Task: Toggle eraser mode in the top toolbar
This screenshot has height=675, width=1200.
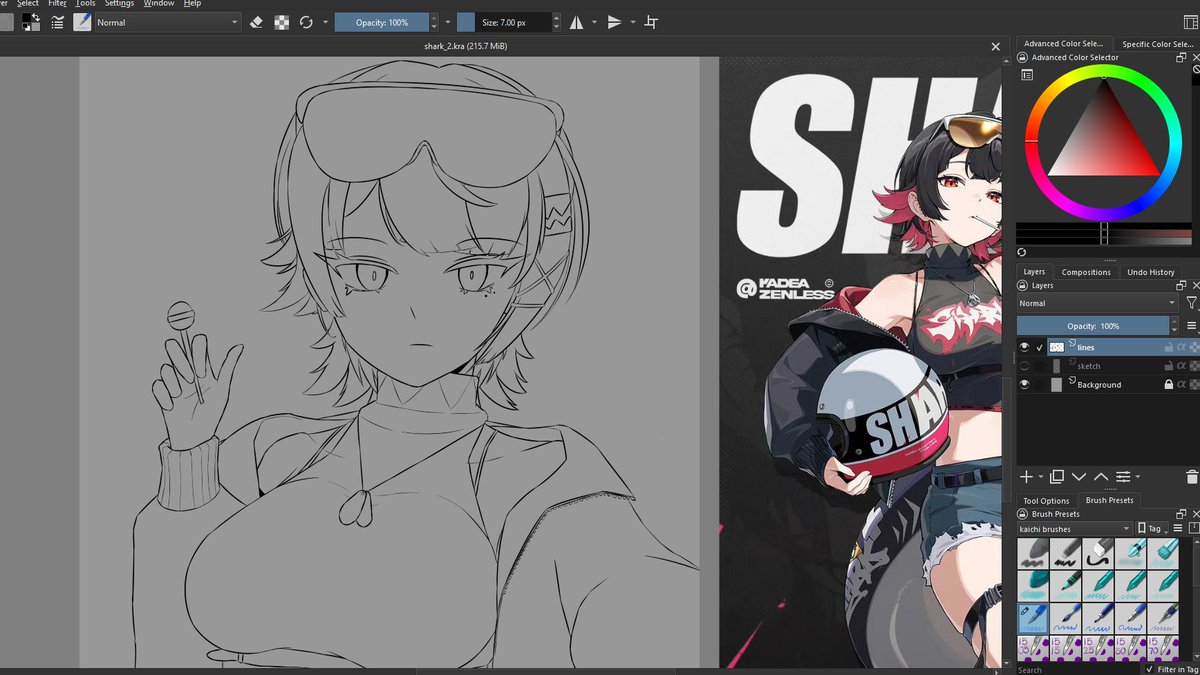Action: pyautogui.click(x=257, y=22)
